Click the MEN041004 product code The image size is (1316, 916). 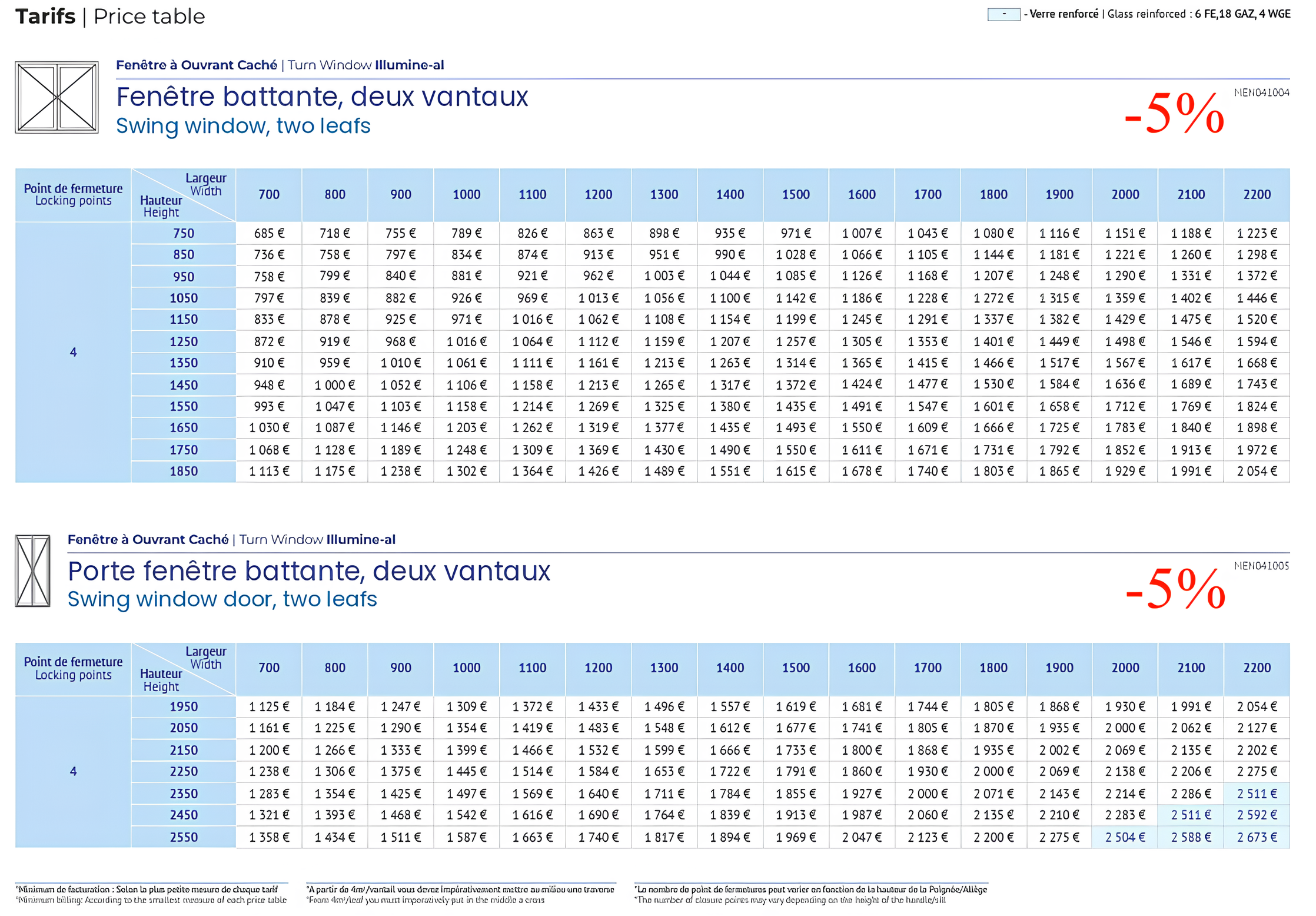click(x=1261, y=92)
